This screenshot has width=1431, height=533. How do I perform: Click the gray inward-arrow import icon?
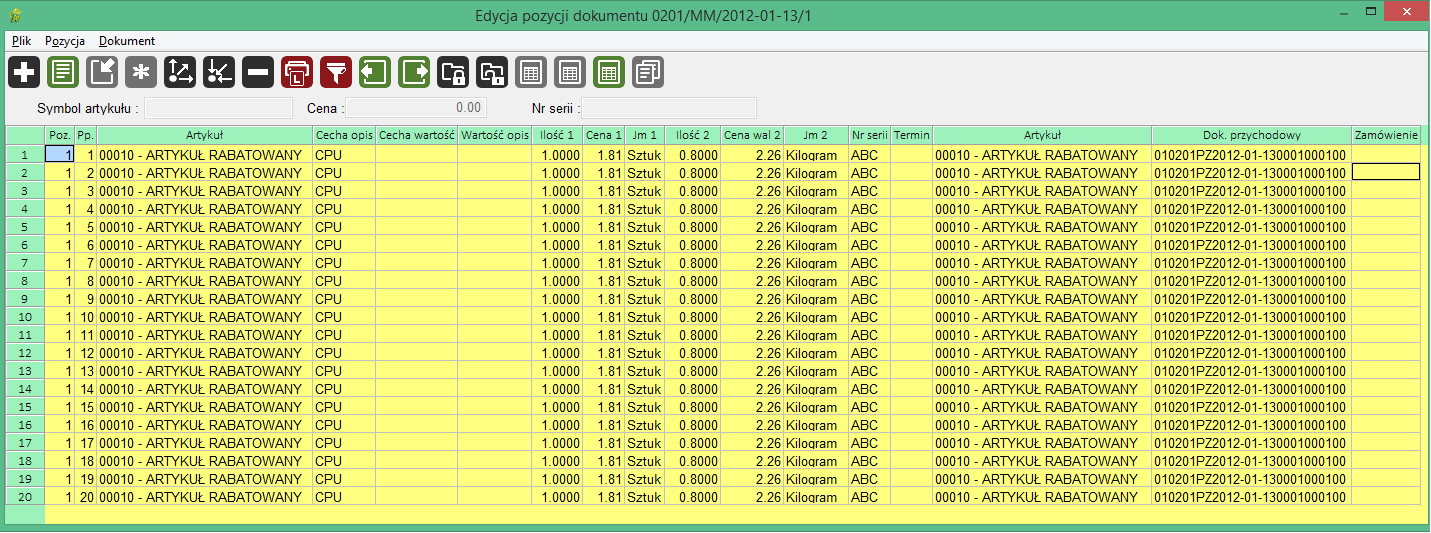[x=102, y=72]
